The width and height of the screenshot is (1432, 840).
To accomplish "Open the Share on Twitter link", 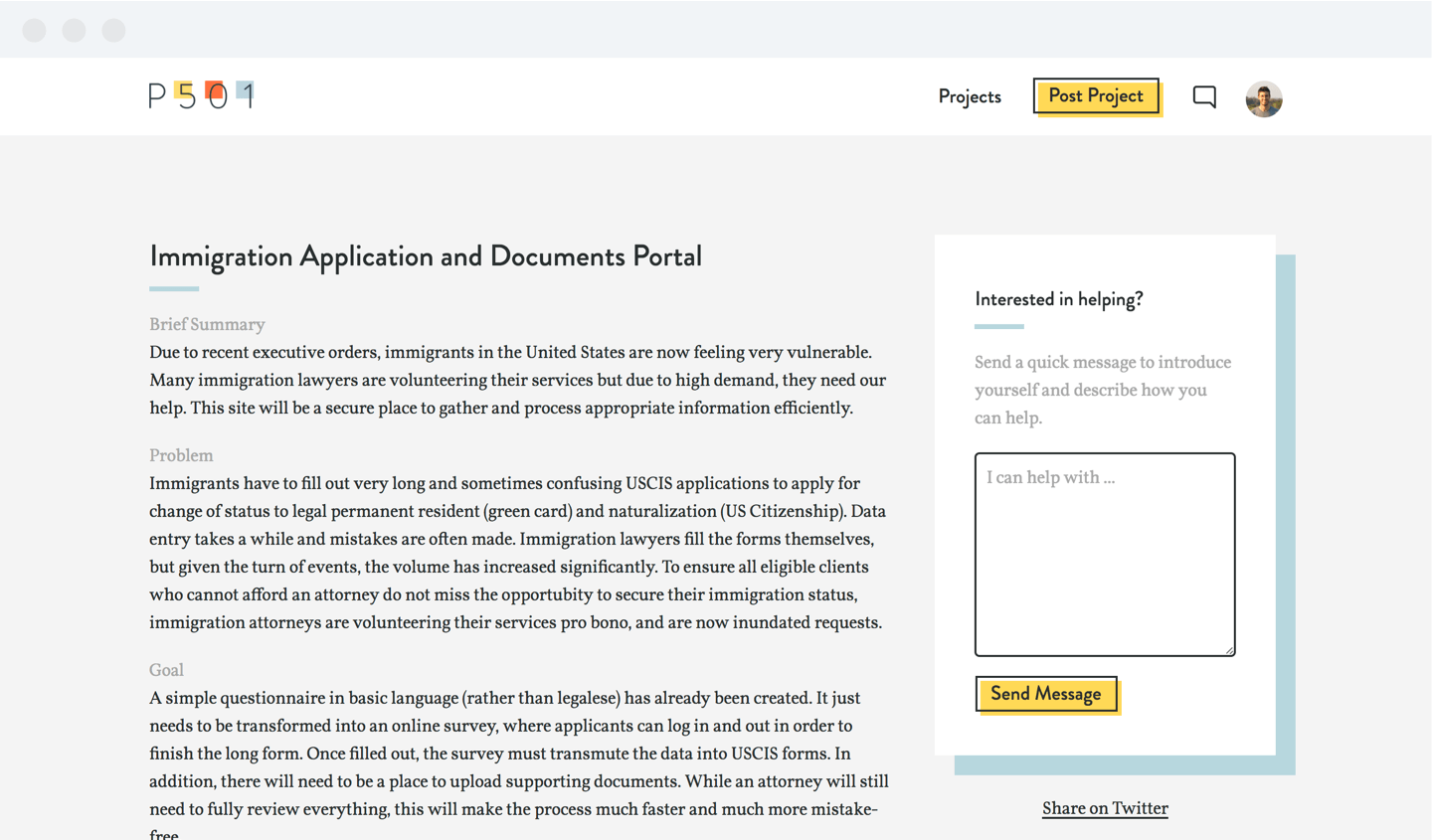I will pyautogui.click(x=1105, y=808).
